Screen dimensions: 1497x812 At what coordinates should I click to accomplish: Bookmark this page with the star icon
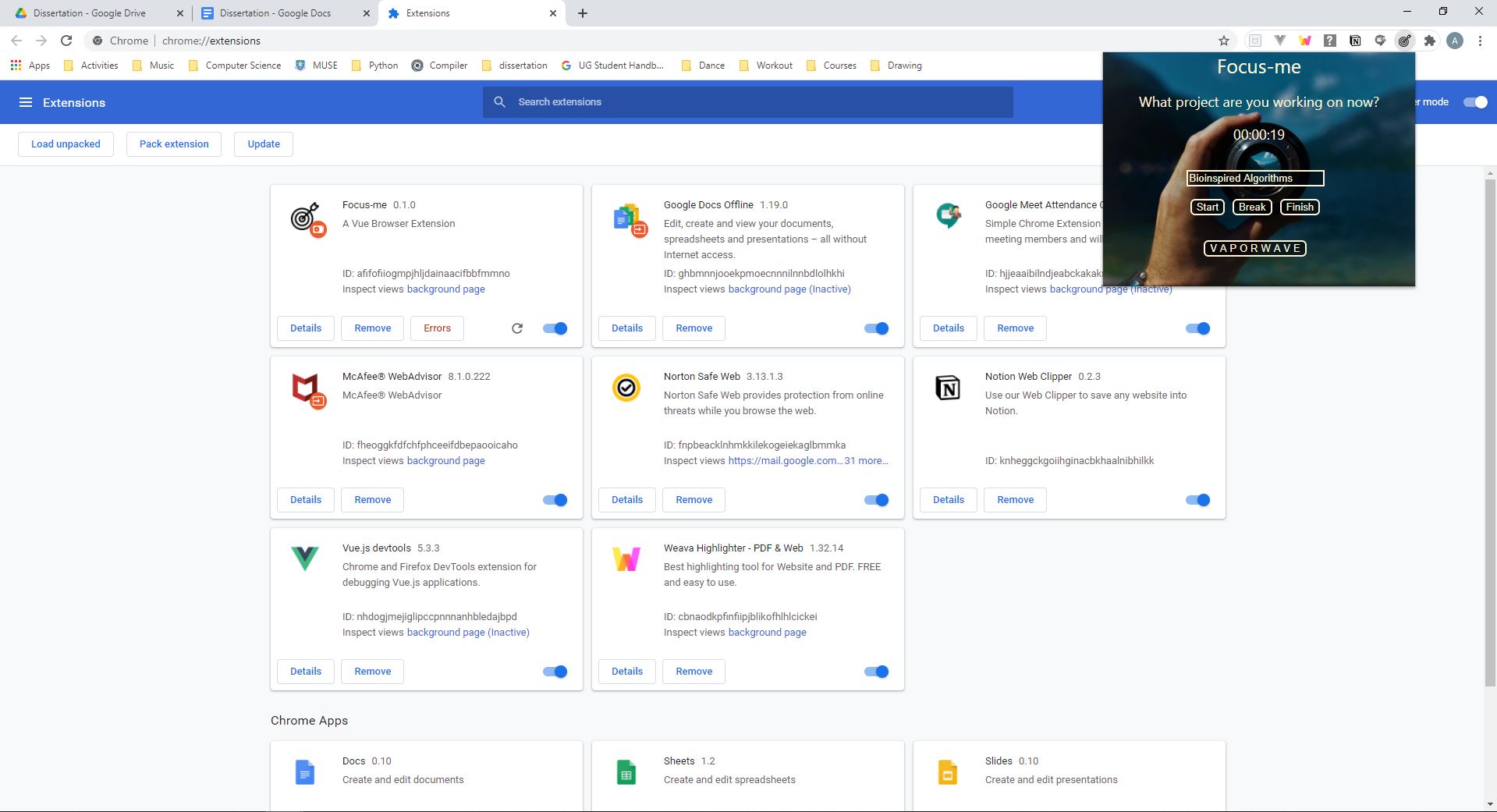coord(1224,41)
